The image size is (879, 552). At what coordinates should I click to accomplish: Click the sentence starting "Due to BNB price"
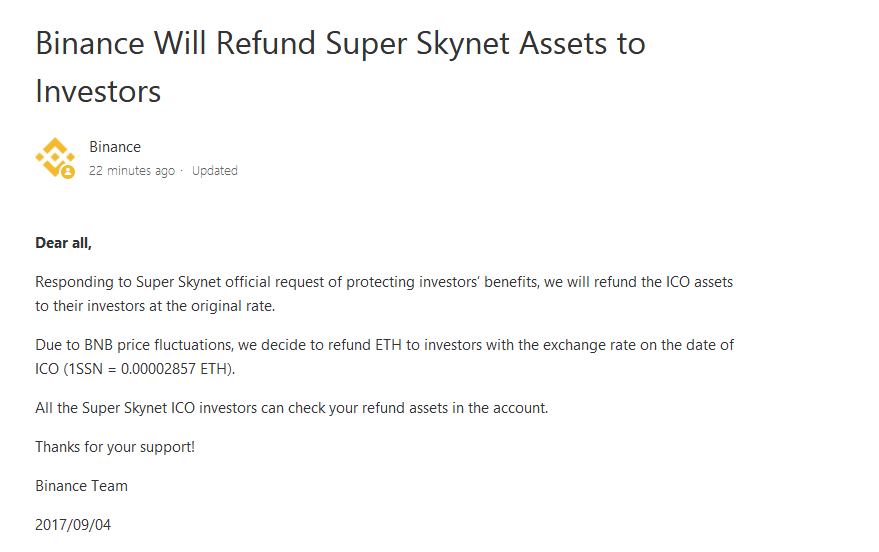(x=384, y=345)
